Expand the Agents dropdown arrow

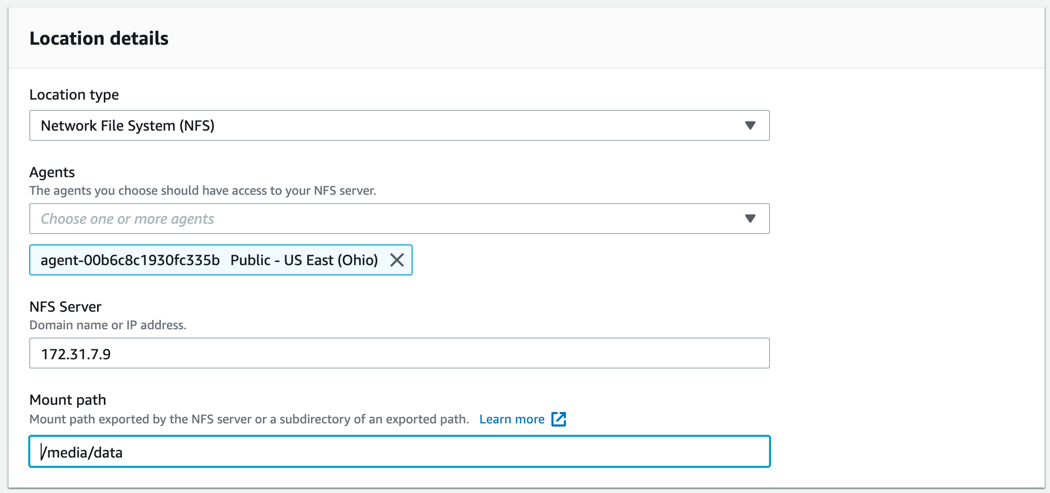tap(750, 218)
